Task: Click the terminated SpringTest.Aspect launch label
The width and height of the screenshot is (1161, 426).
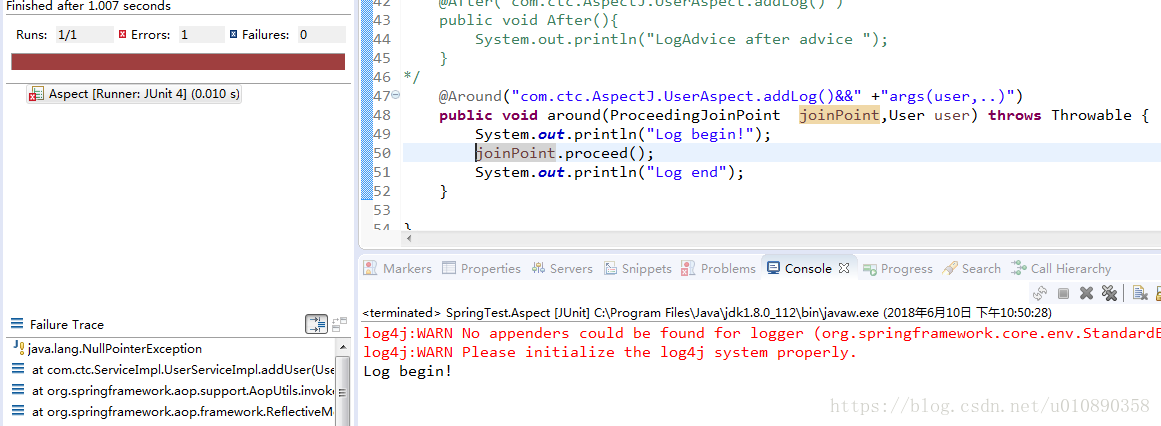Action: coord(707,313)
